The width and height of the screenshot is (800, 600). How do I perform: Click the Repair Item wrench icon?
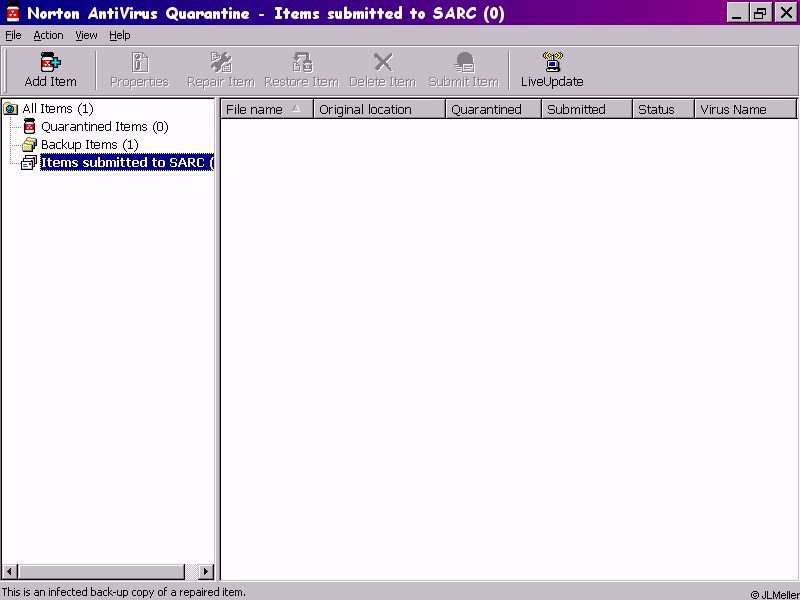pos(221,62)
